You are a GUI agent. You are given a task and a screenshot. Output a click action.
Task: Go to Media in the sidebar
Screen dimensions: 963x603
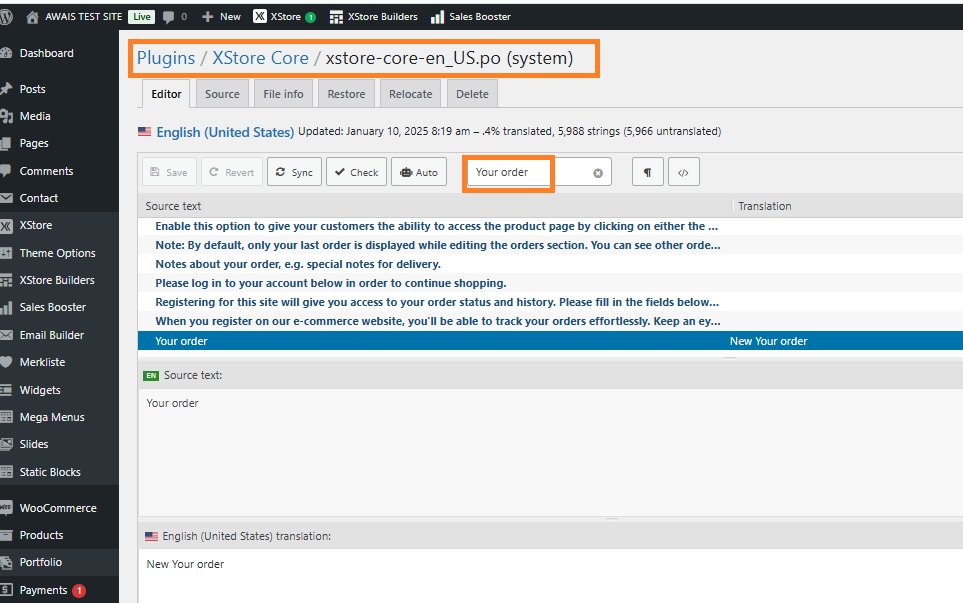[34, 116]
